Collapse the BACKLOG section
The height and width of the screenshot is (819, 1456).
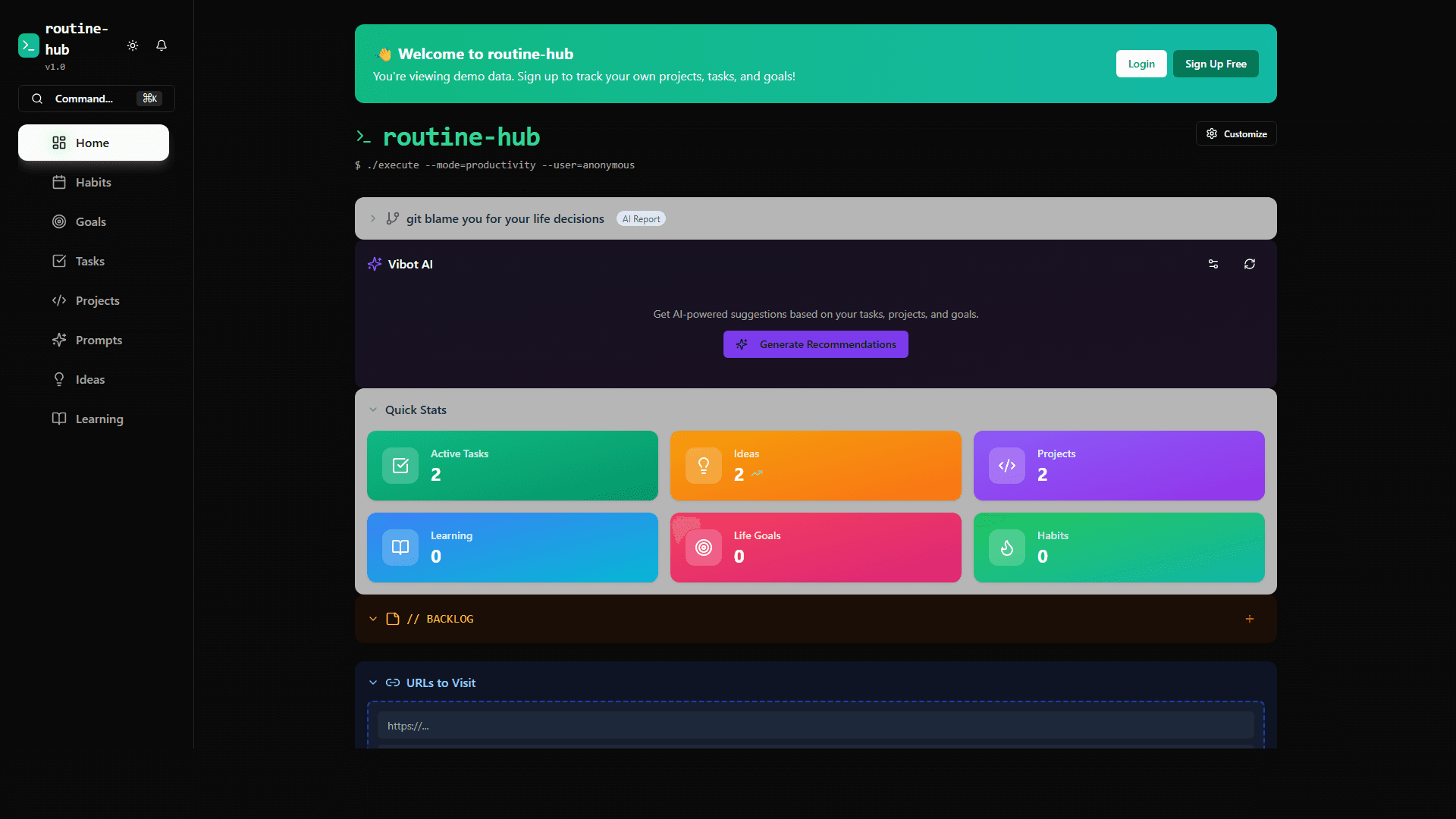pyautogui.click(x=372, y=619)
